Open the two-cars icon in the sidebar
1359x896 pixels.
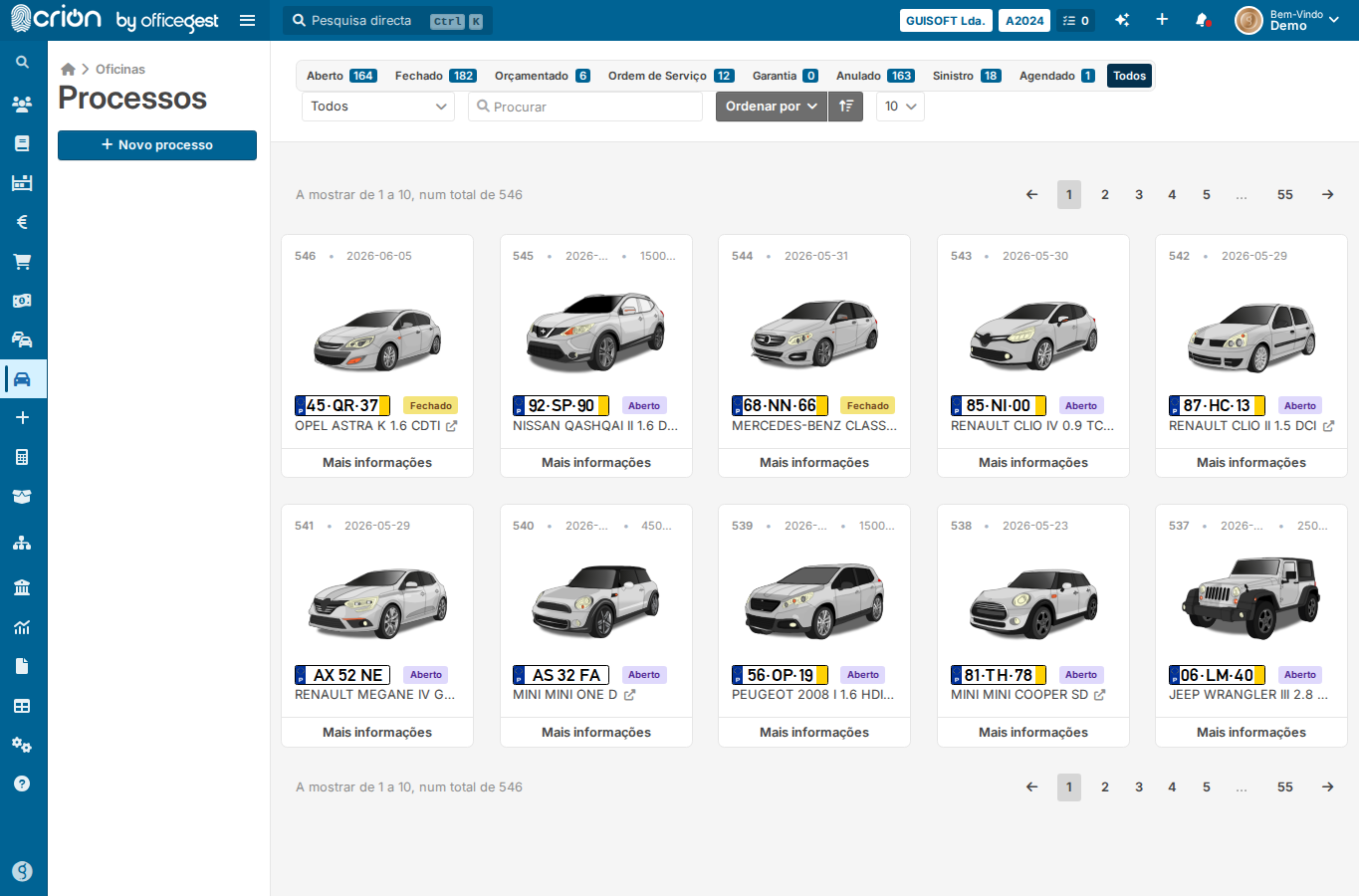[x=22, y=339]
